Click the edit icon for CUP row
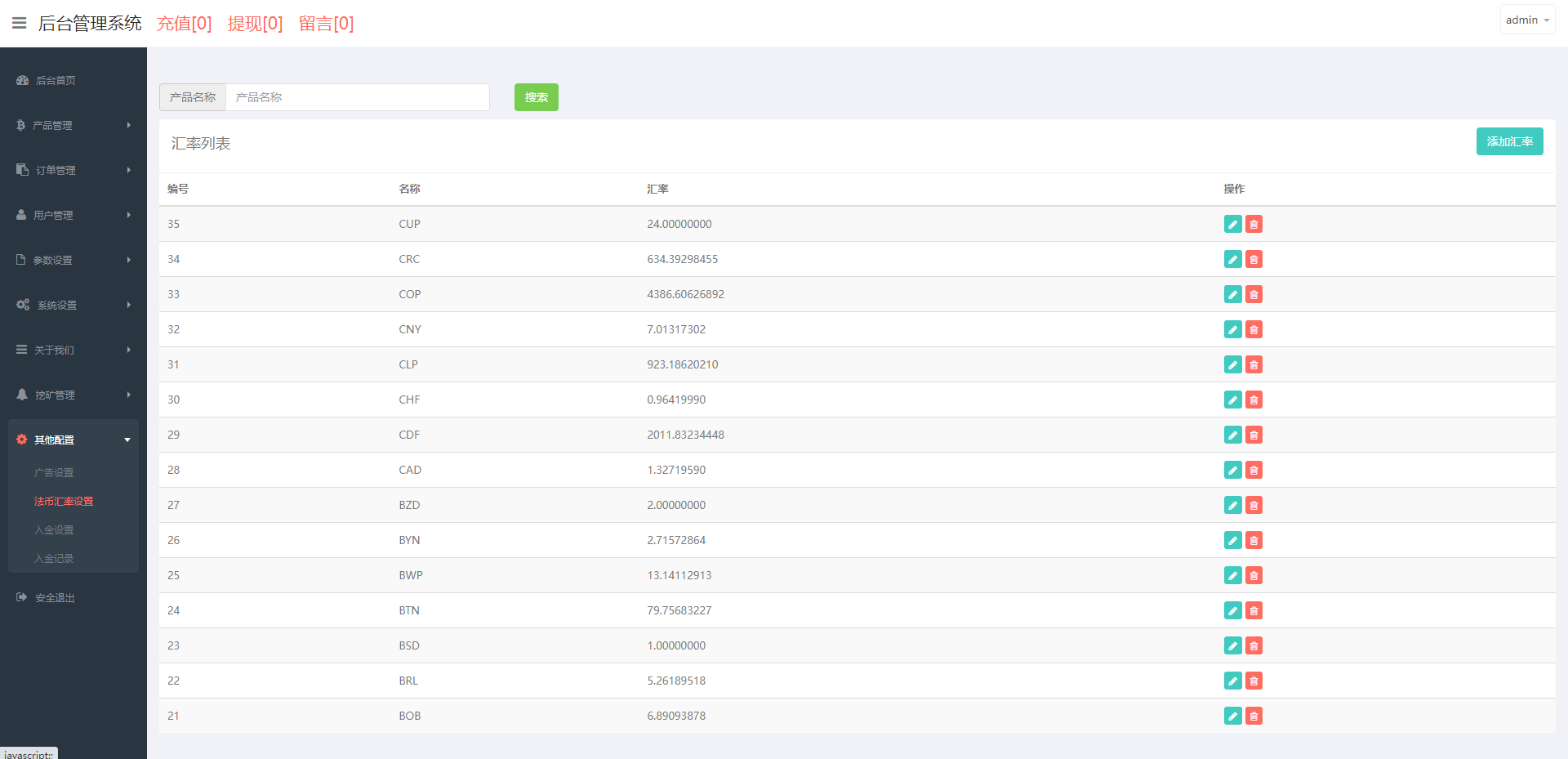This screenshot has height=759, width=1568. tap(1232, 224)
